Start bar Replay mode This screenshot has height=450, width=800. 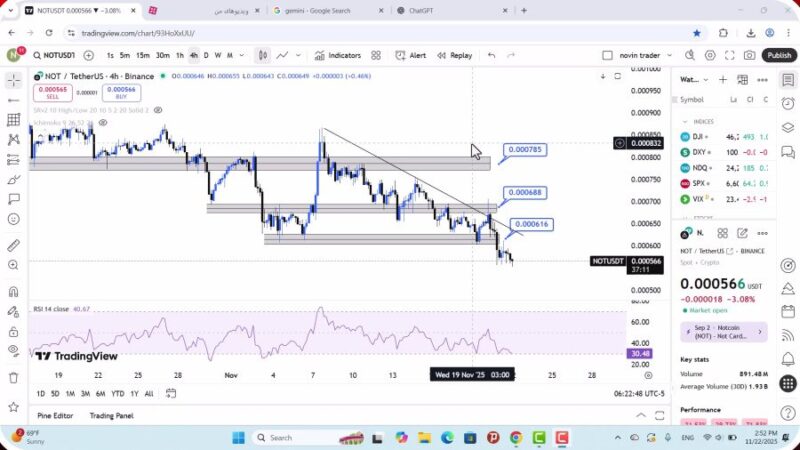tap(454, 55)
